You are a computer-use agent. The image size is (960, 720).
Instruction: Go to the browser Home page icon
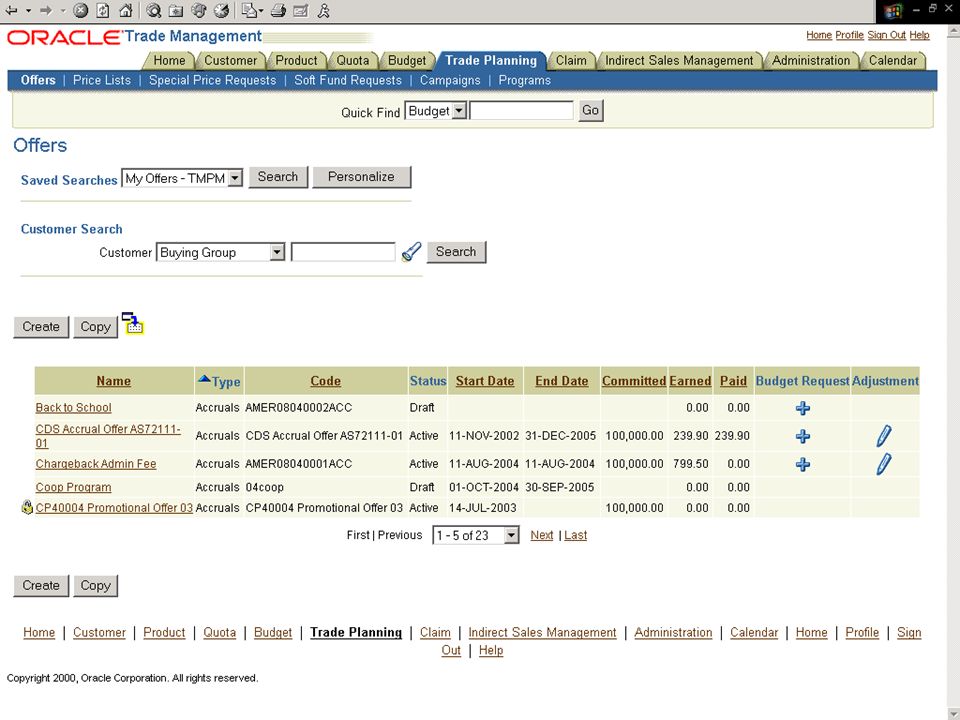point(126,10)
